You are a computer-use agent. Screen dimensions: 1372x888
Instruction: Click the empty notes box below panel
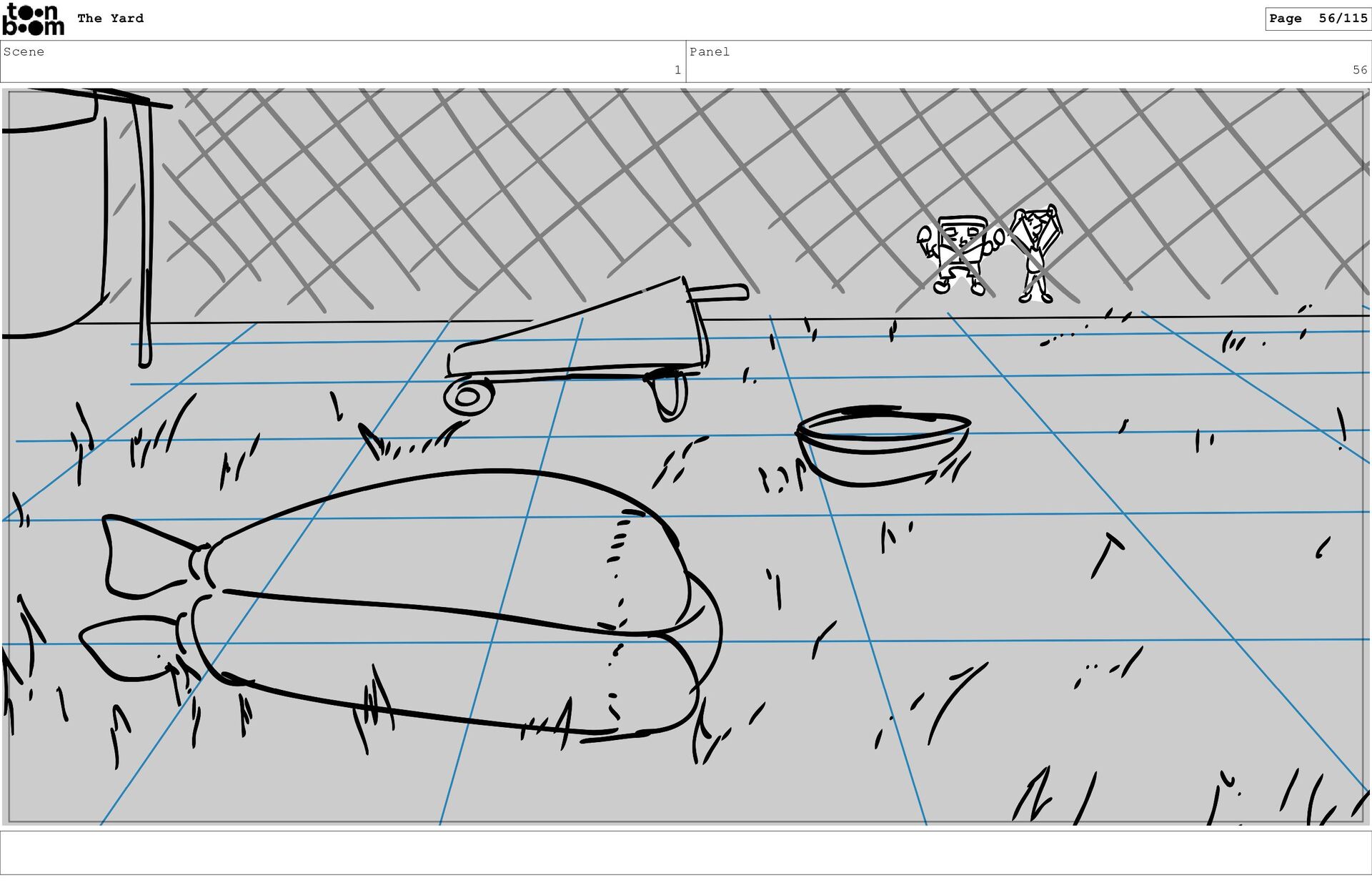click(685, 852)
